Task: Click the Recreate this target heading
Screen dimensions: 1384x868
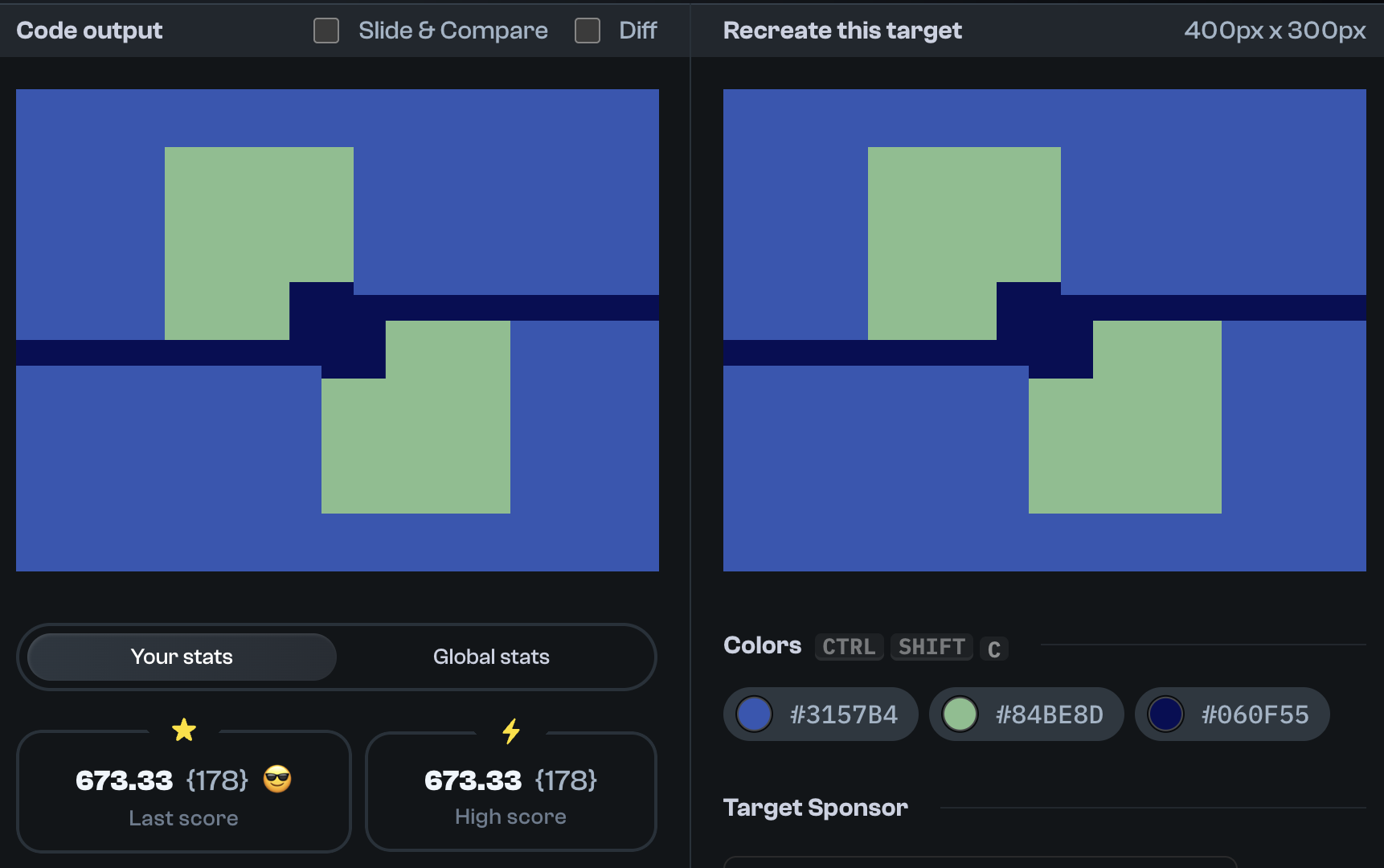Action: coord(842,31)
